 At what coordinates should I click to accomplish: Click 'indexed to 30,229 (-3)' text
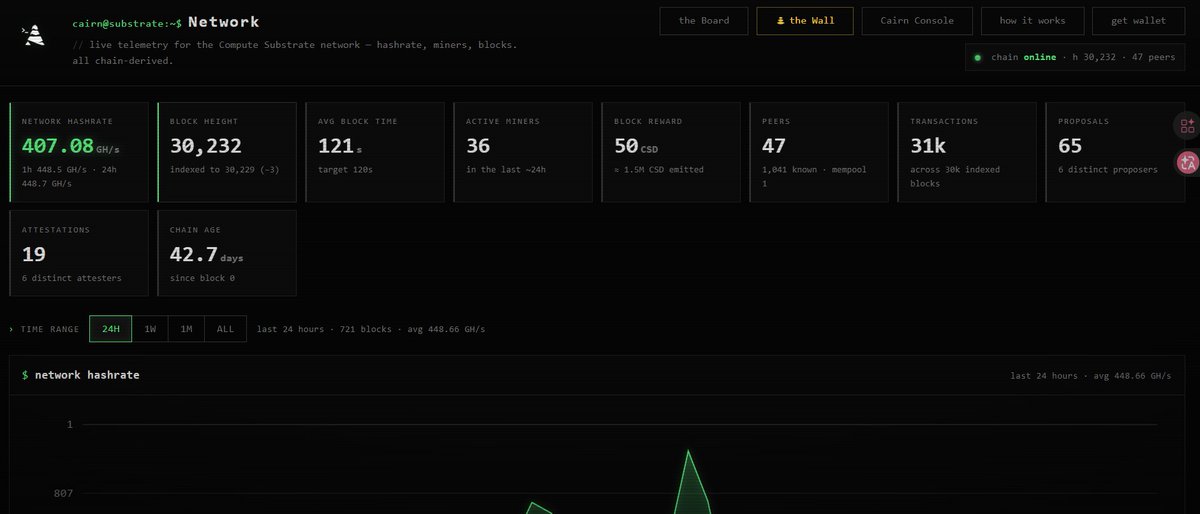coord(222,170)
